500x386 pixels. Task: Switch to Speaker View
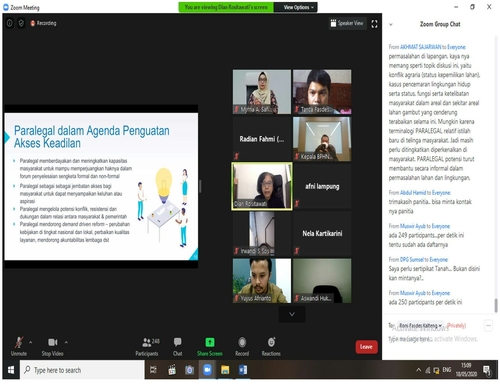[347, 23]
